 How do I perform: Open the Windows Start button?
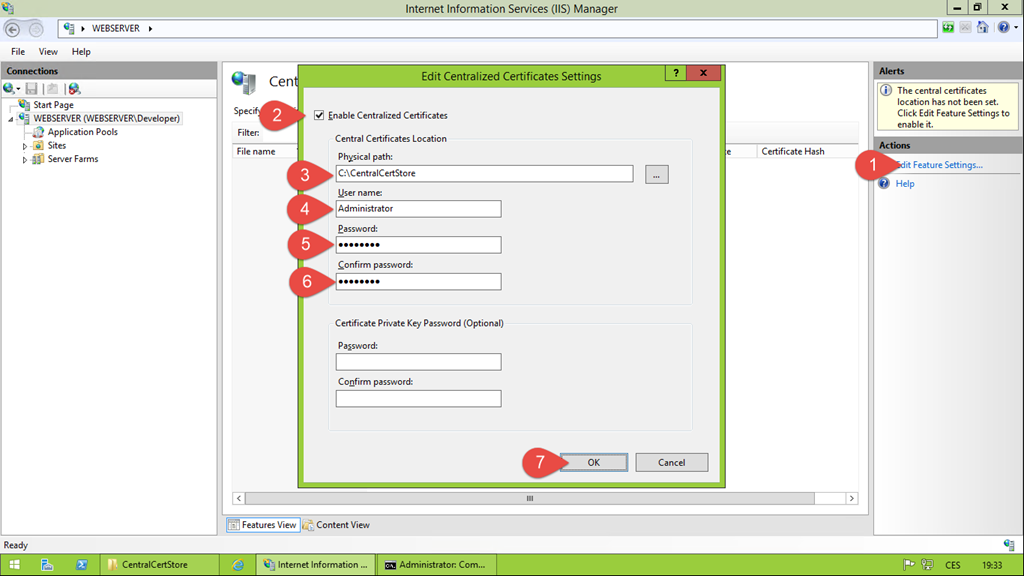(x=14, y=565)
